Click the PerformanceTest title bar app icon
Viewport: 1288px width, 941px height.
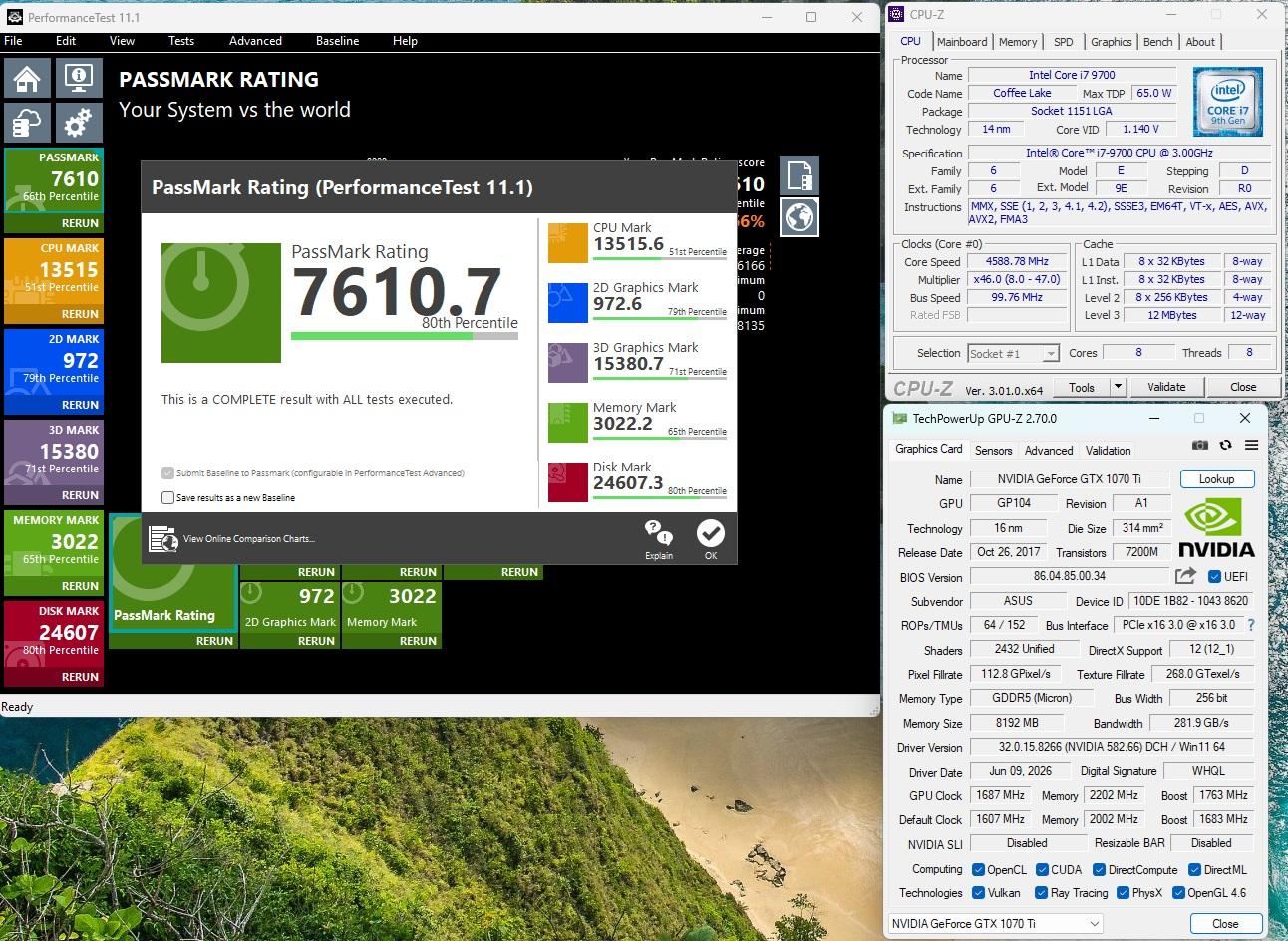15,17
